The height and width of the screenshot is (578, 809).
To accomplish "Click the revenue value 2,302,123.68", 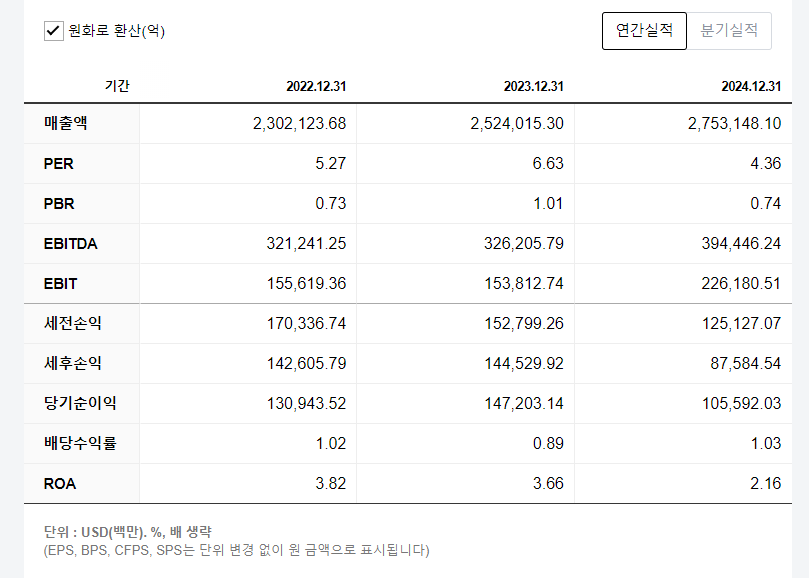I will (299, 124).
